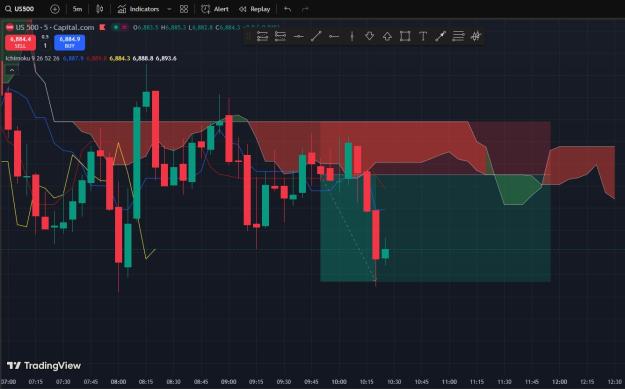Redo the last chart action

coord(305,9)
